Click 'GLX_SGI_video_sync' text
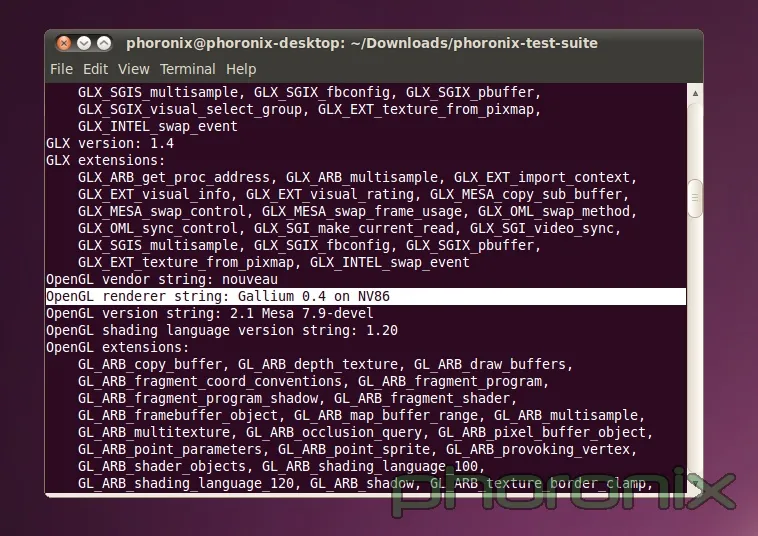 pos(541,228)
